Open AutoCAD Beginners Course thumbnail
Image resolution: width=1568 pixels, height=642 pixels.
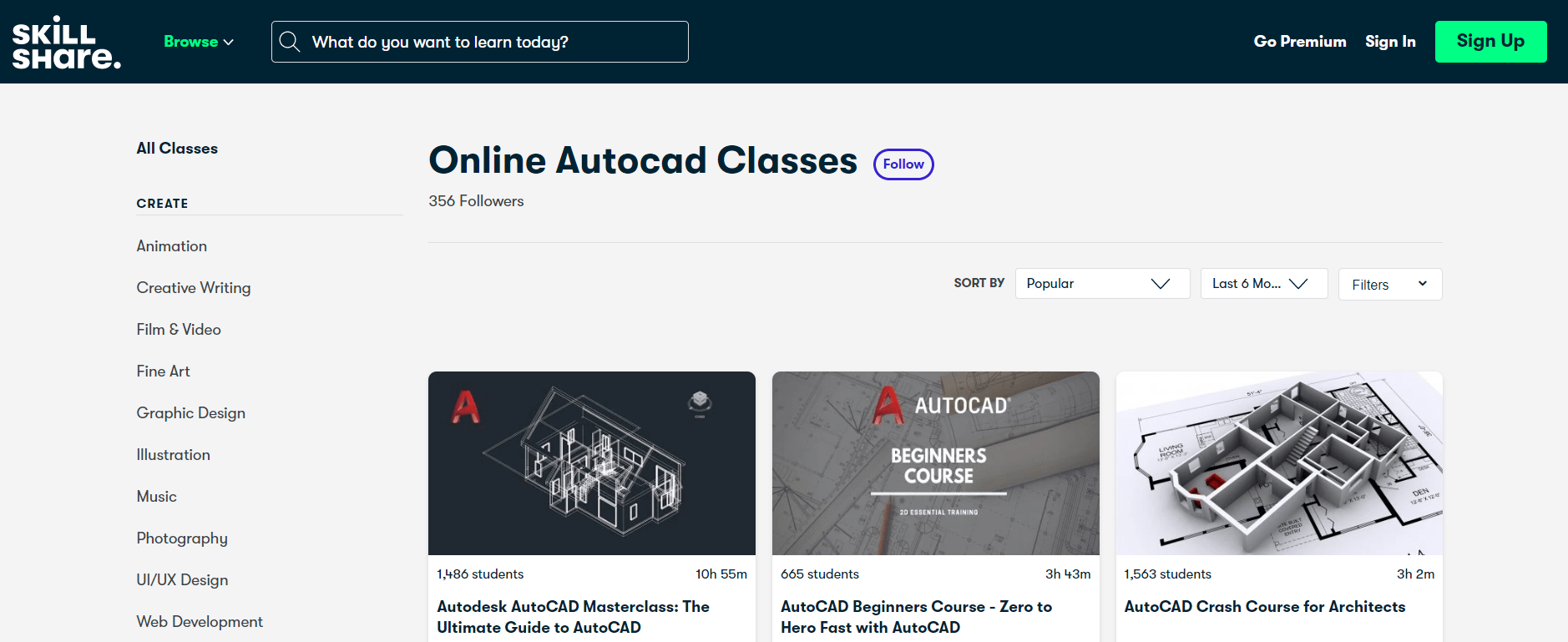pyautogui.click(x=936, y=463)
